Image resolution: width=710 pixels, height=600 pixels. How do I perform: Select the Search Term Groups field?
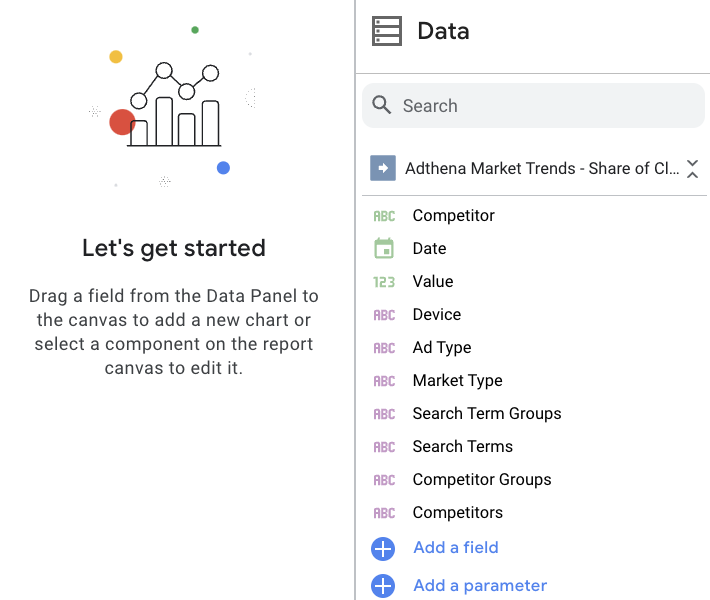[487, 413]
